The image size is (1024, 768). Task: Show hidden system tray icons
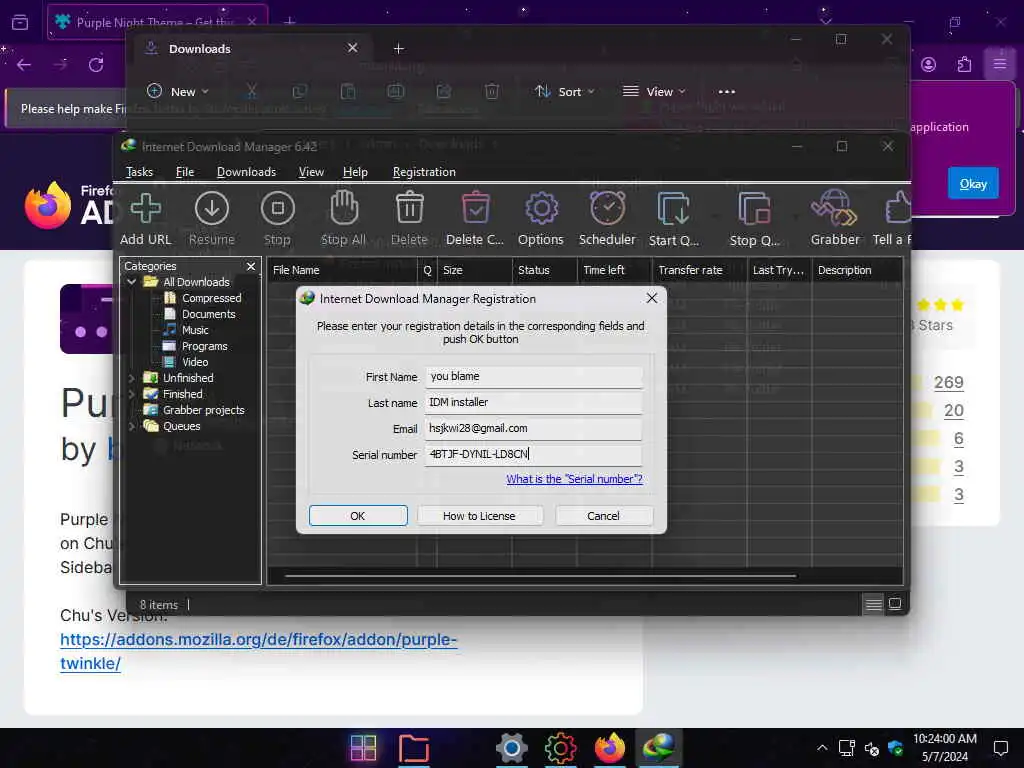pyautogui.click(x=822, y=748)
